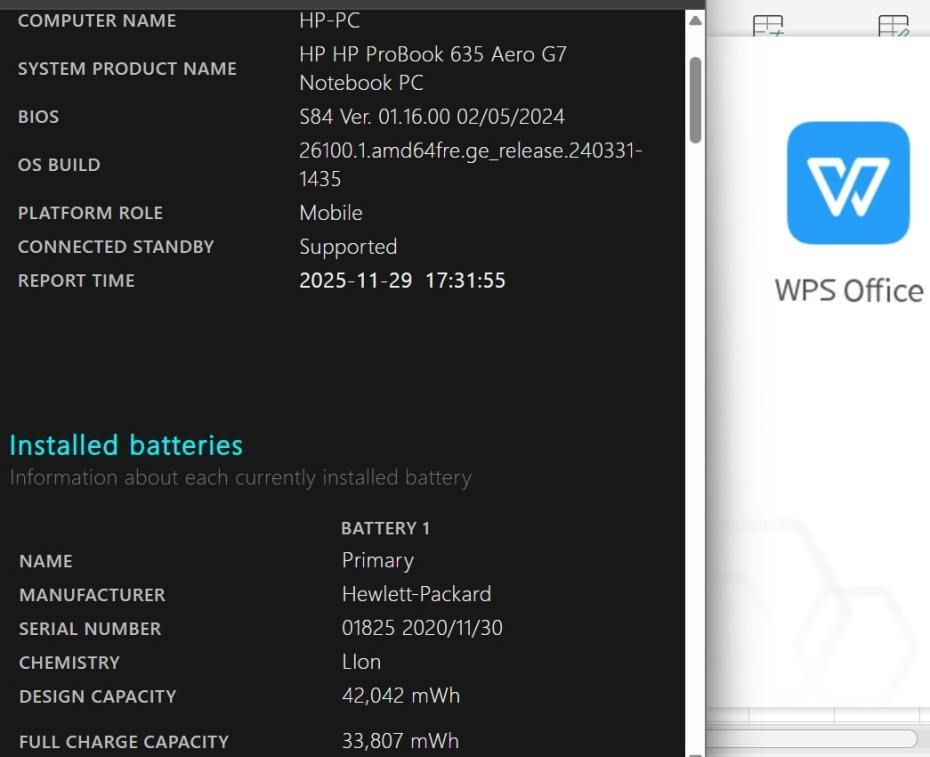Click the BIOS version S84 Ver. 01.16.00 value
This screenshot has height=757, width=930.
tap(432, 117)
